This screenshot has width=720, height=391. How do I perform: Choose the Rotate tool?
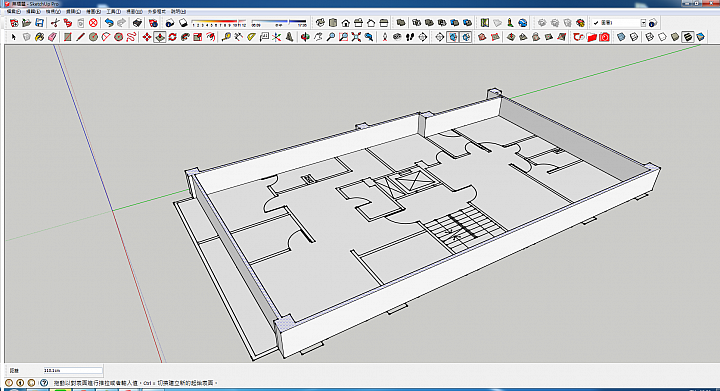point(172,37)
